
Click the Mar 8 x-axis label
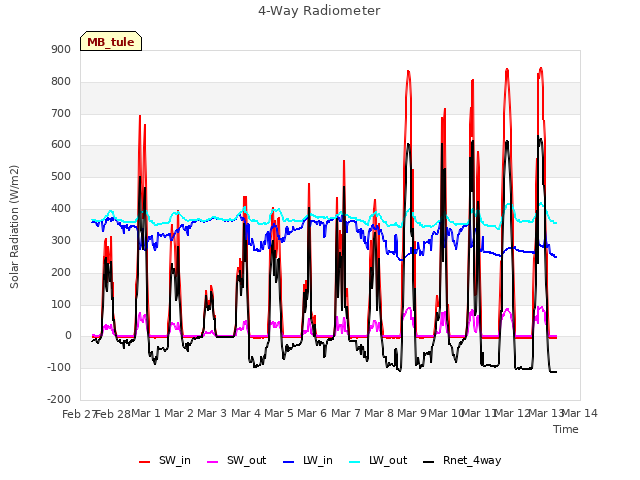(379, 413)
